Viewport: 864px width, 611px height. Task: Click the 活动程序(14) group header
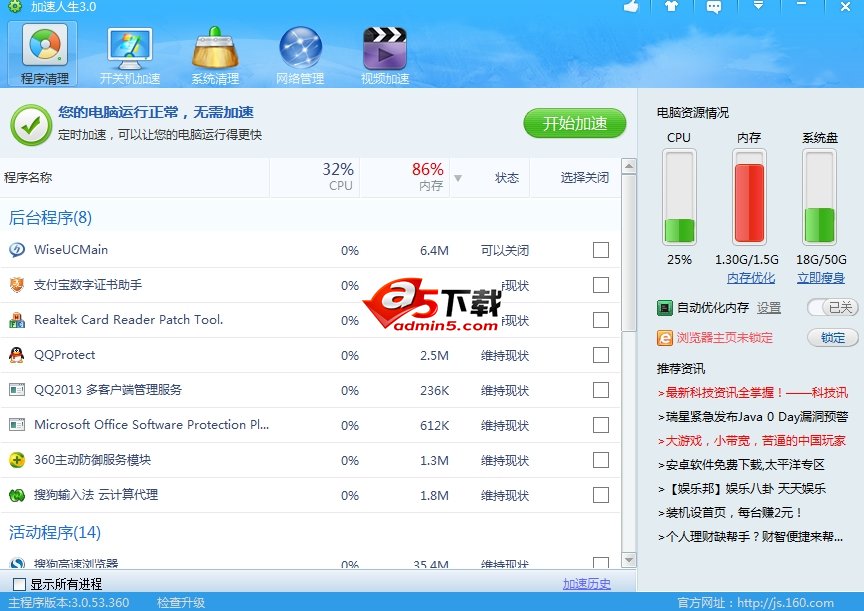pos(55,532)
